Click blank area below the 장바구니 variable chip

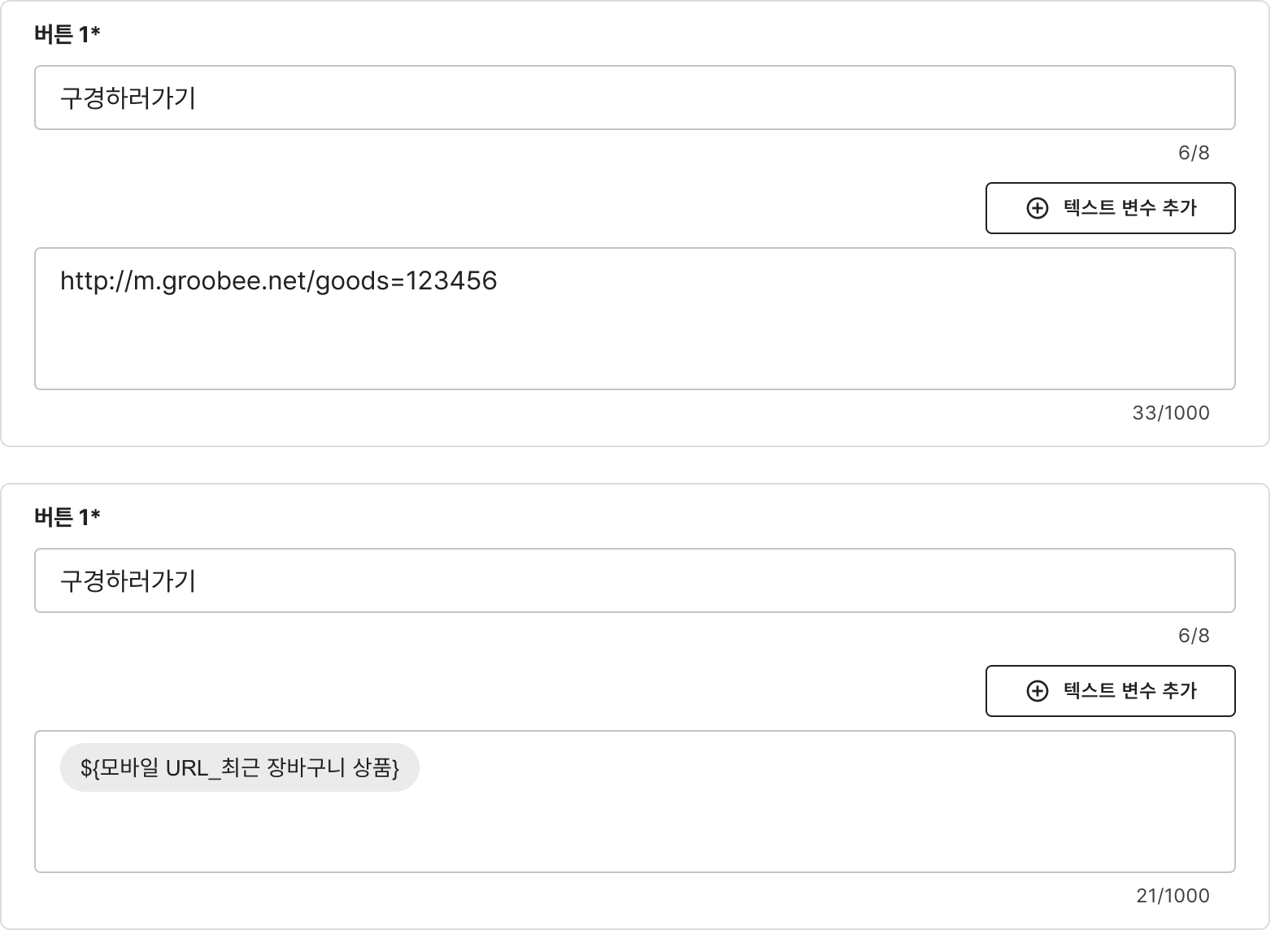coord(634,837)
